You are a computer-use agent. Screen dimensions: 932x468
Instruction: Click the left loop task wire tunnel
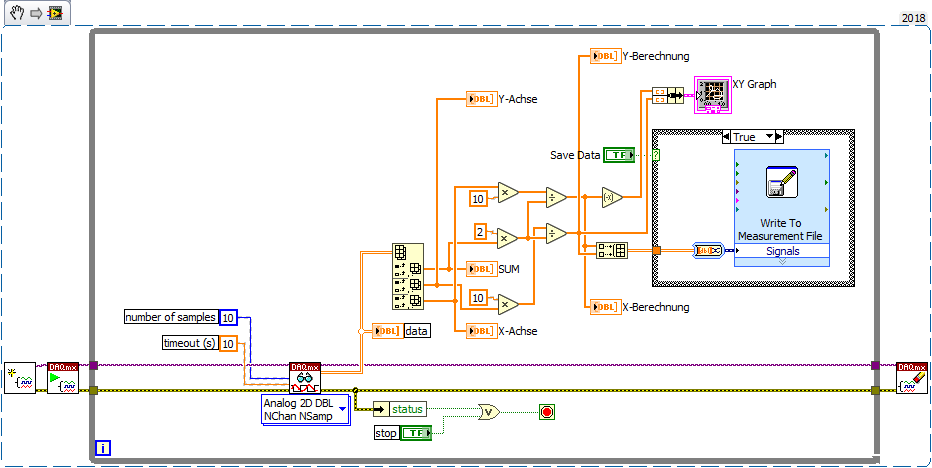pos(93,366)
